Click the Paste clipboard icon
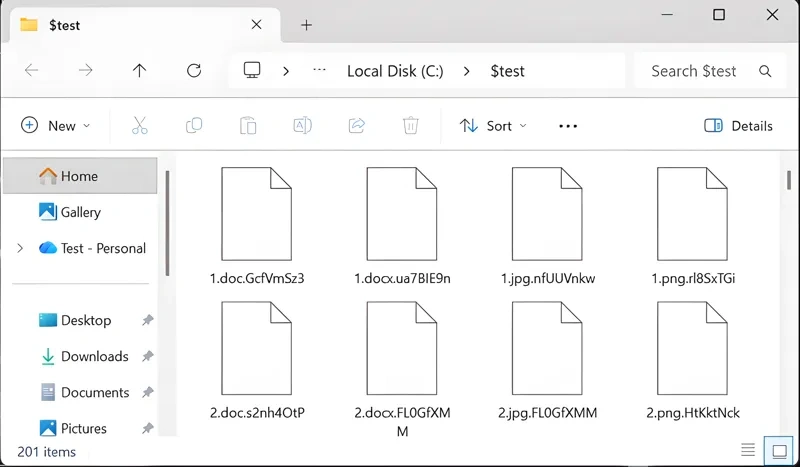 click(x=248, y=126)
